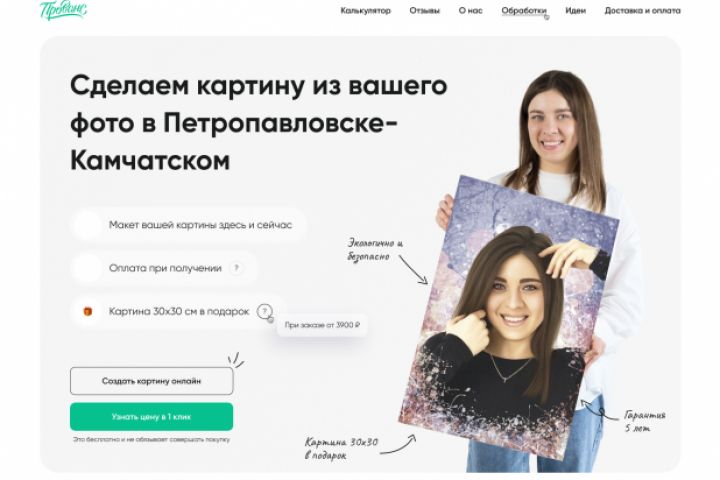Image resolution: width=720 pixels, height=480 pixels.
Task: Click the Картина 30х30 см в подарок text
Action: pyautogui.click(x=179, y=311)
